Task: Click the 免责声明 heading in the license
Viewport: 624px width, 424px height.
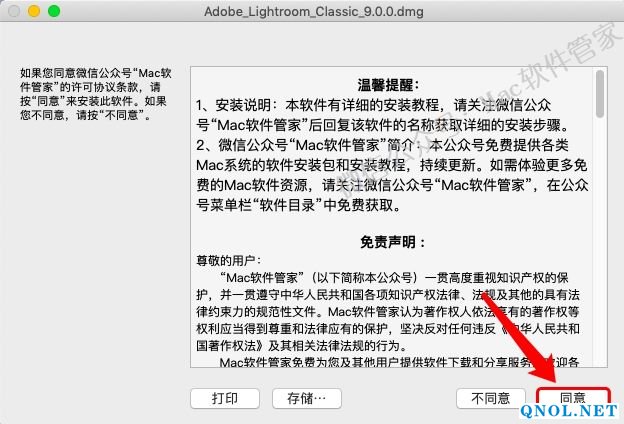Action: click(392, 242)
